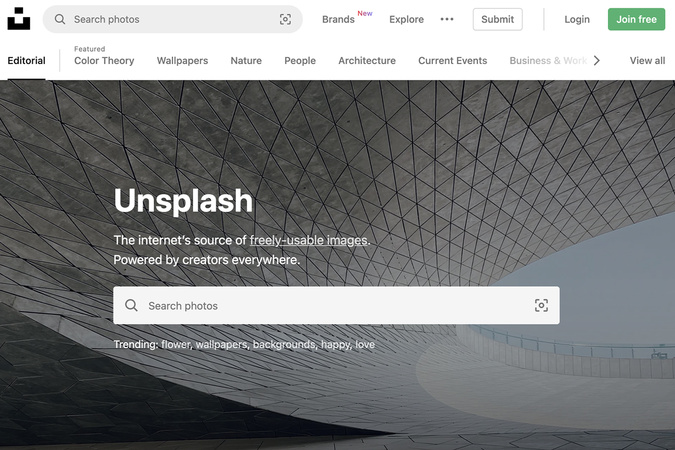675x450 pixels.
Task: Click the Unsplash logo icon
Action: (x=19, y=19)
